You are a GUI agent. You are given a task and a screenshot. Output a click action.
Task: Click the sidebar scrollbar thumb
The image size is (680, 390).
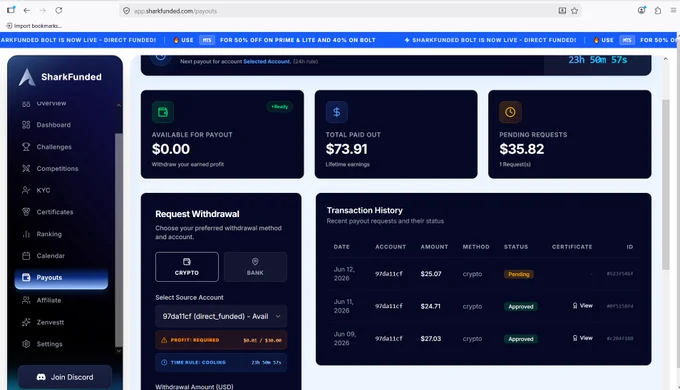click(x=118, y=240)
